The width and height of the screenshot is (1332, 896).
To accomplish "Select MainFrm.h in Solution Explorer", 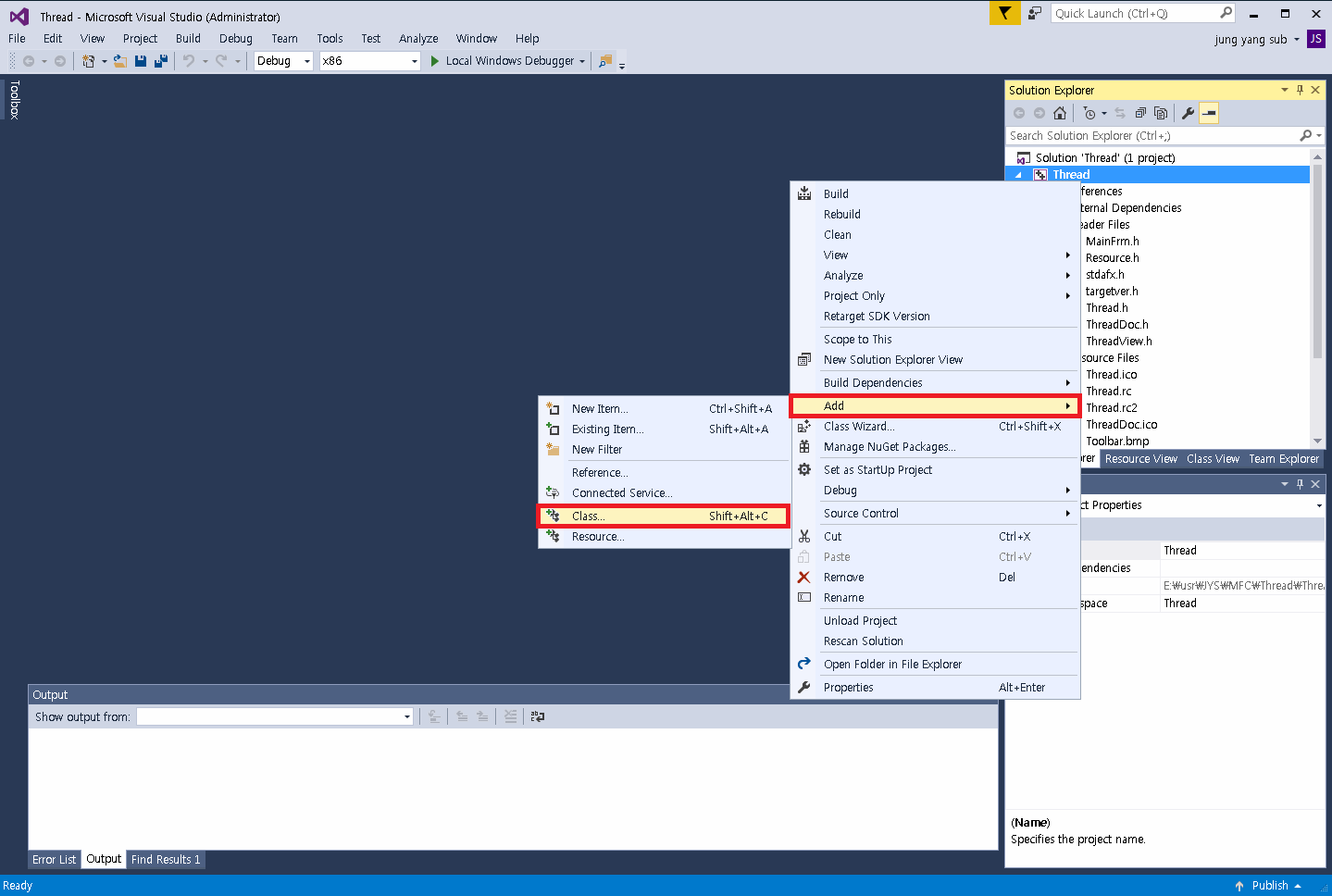I will coord(1113,242).
